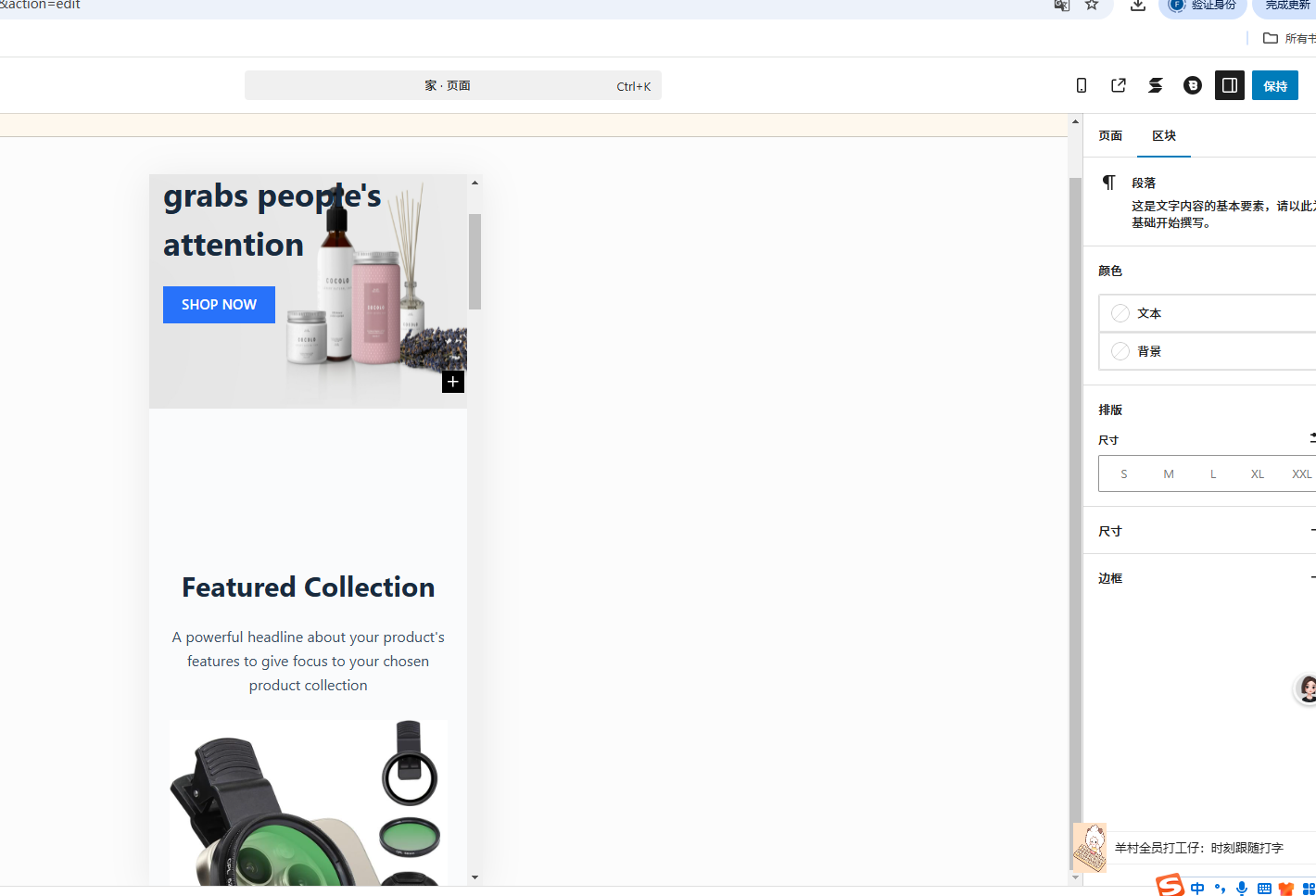Click the 颜色 color section heading
Viewport: 1316px width, 896px height.
pyautogui.click(x=1110, y=271)
